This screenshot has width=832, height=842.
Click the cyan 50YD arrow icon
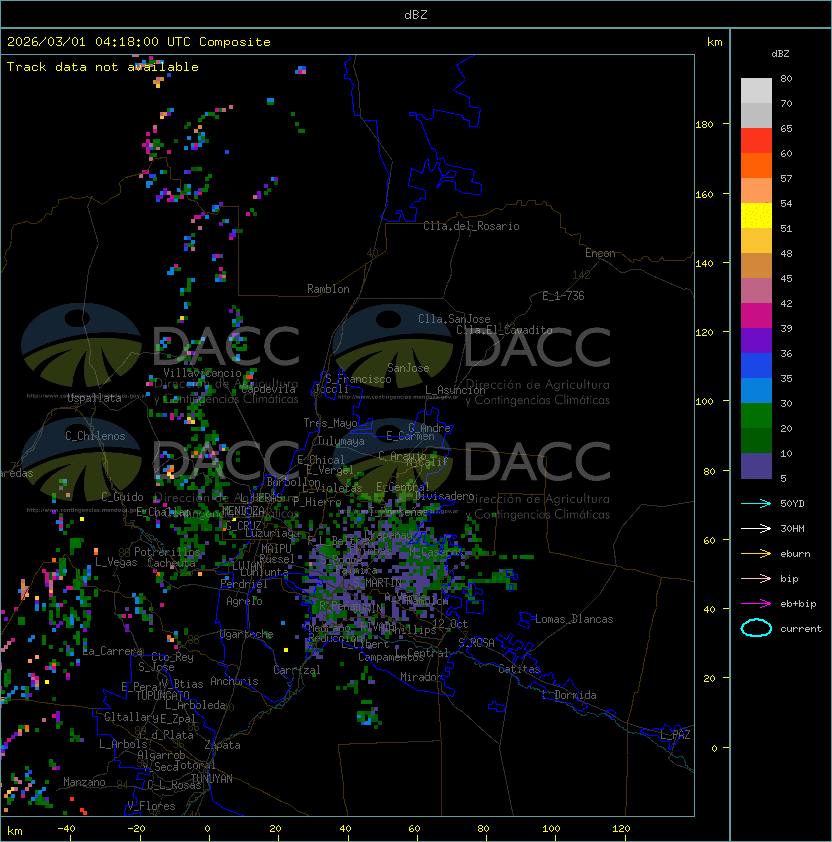756,503
